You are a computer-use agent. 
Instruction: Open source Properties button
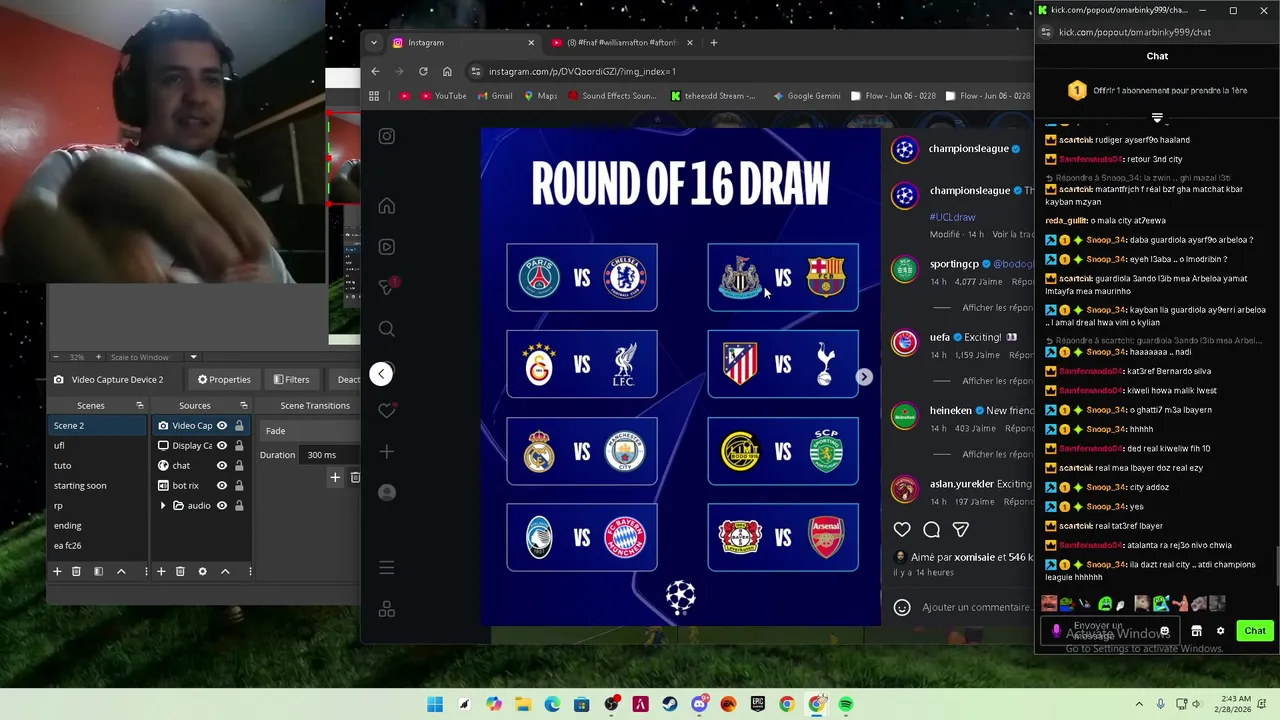click(x=224, y=380)
